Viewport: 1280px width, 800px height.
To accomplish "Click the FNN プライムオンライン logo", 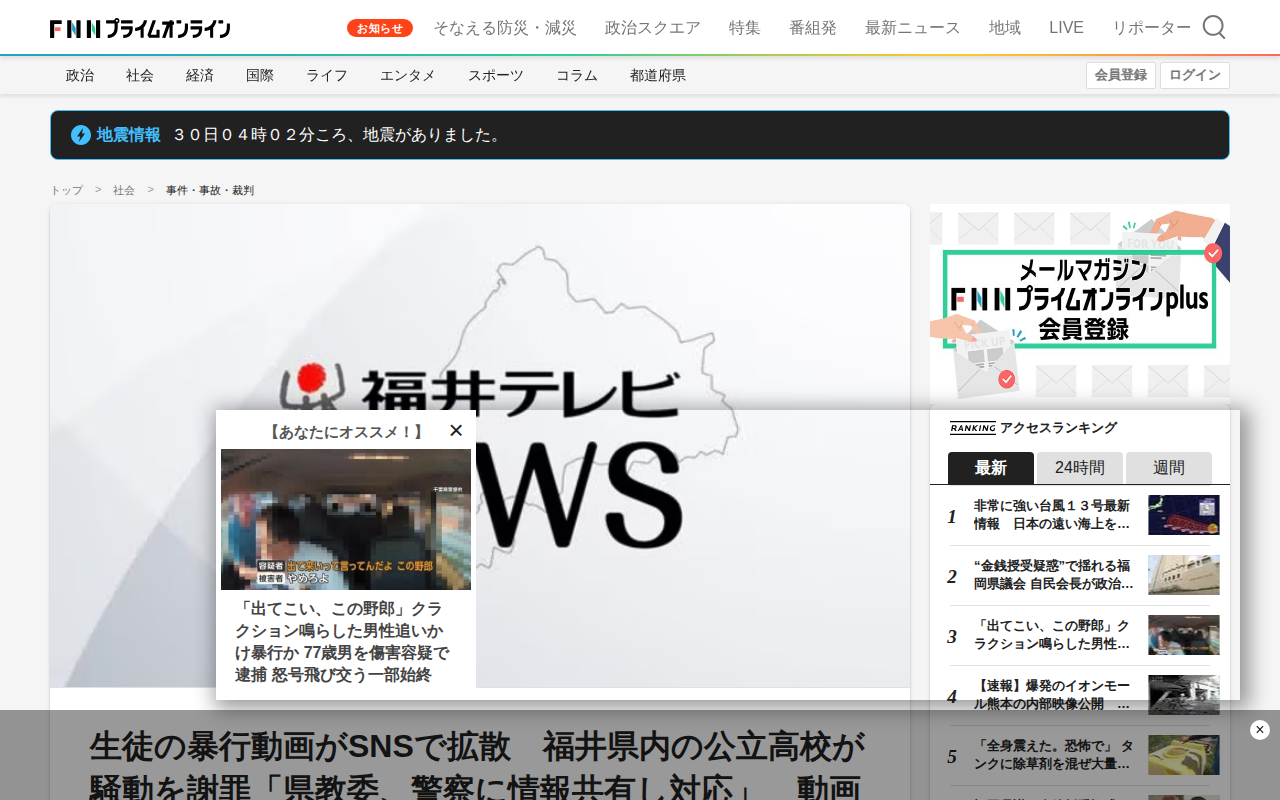I will 140,28.
